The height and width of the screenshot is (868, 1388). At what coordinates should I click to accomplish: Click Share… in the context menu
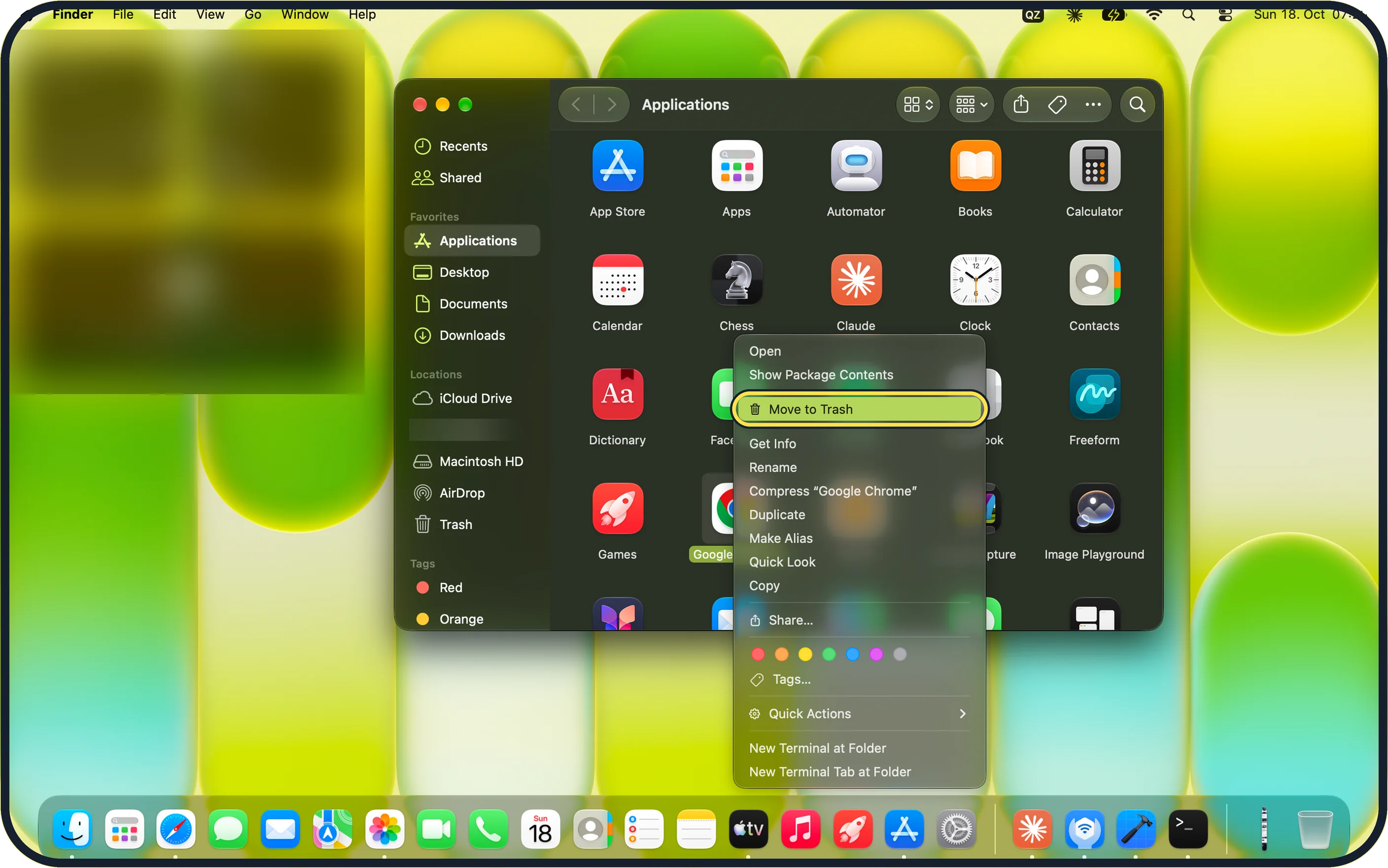tap(859, 620)
